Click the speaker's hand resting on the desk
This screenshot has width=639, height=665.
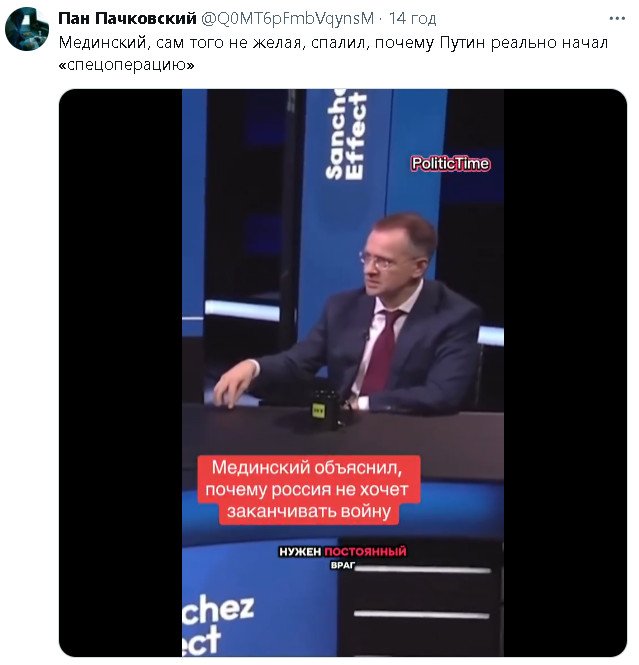234,385
